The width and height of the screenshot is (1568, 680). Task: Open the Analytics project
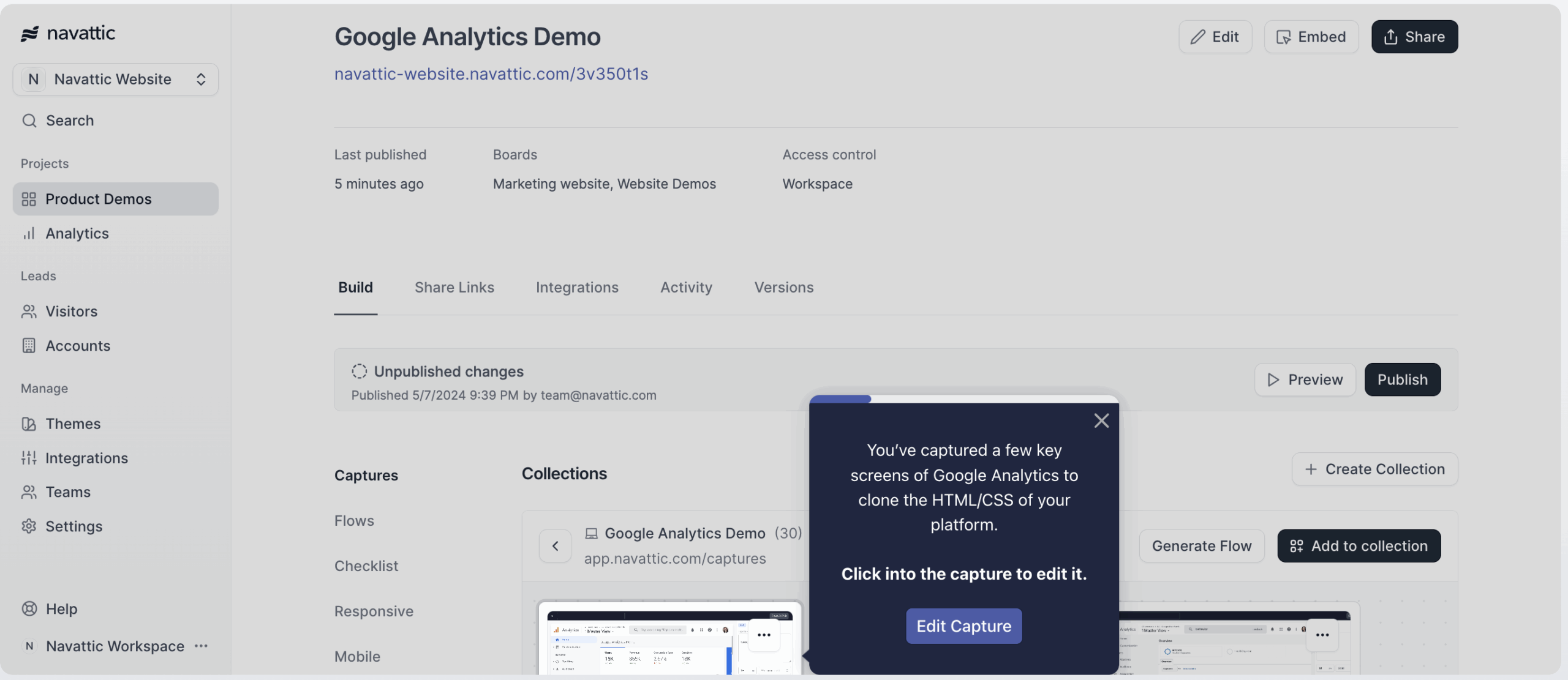[x=78, y=233]
